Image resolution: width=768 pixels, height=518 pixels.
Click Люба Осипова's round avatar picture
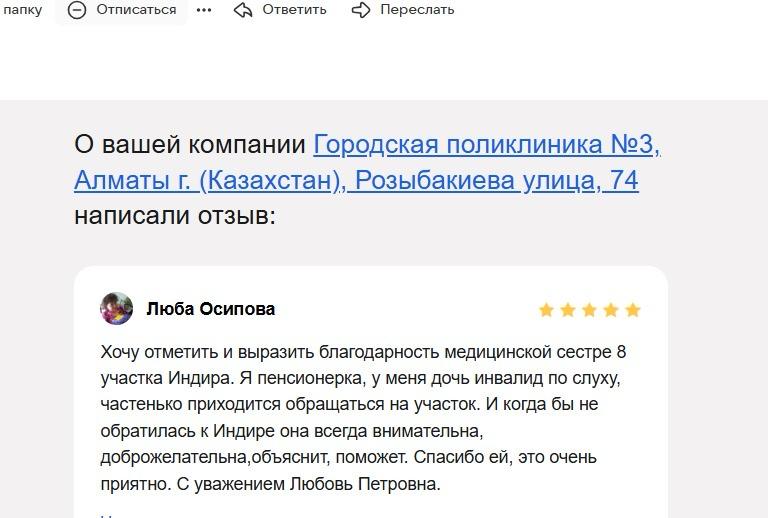pyautogui.click(x=117, y=309)
